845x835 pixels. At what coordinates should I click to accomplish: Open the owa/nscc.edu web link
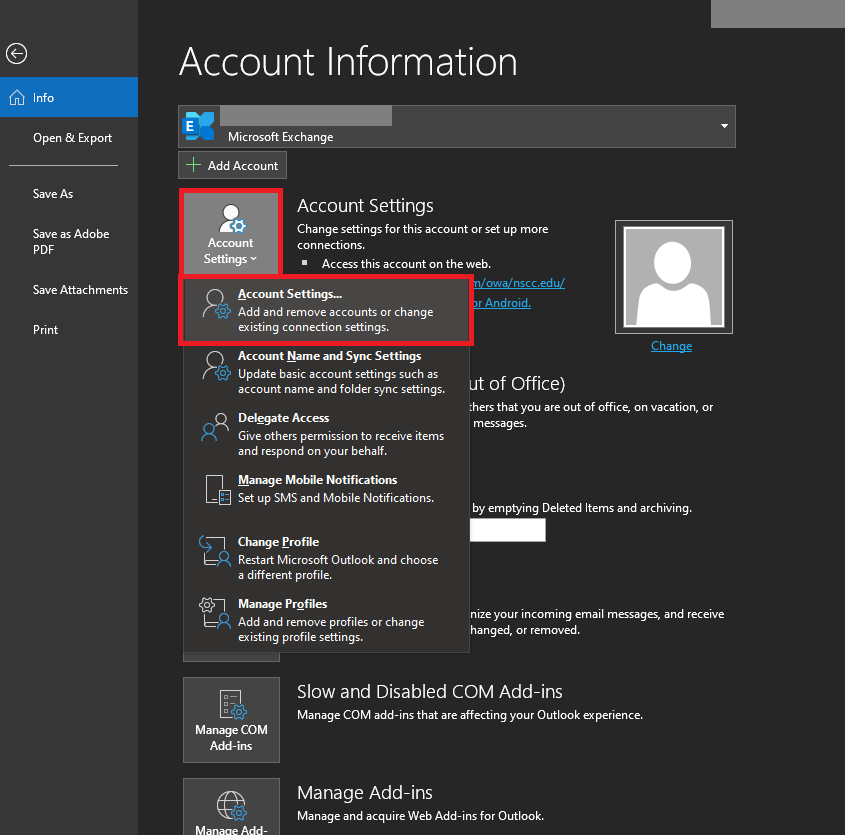(x=518, y=283)
